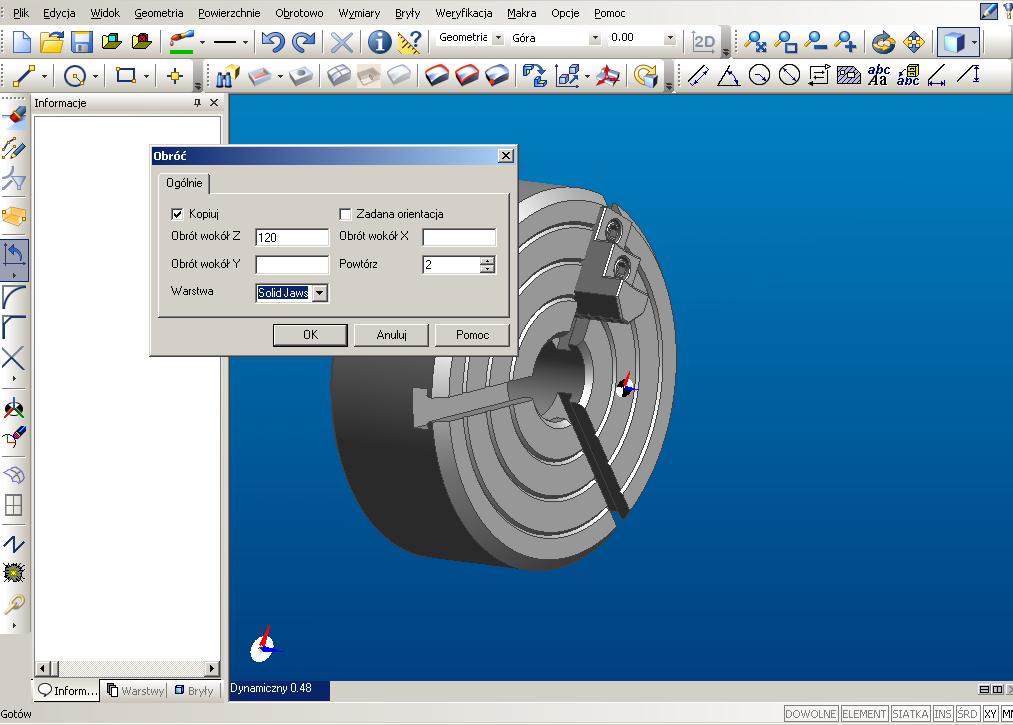
Task: Toggle ELEMENT snap in status bar
Action: click(864, 714)
